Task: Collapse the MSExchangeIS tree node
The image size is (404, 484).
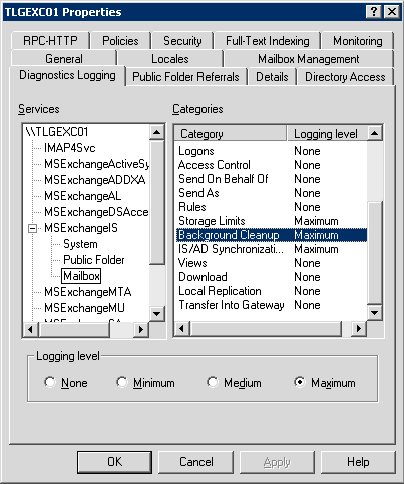Action: (x=33, y=228)
